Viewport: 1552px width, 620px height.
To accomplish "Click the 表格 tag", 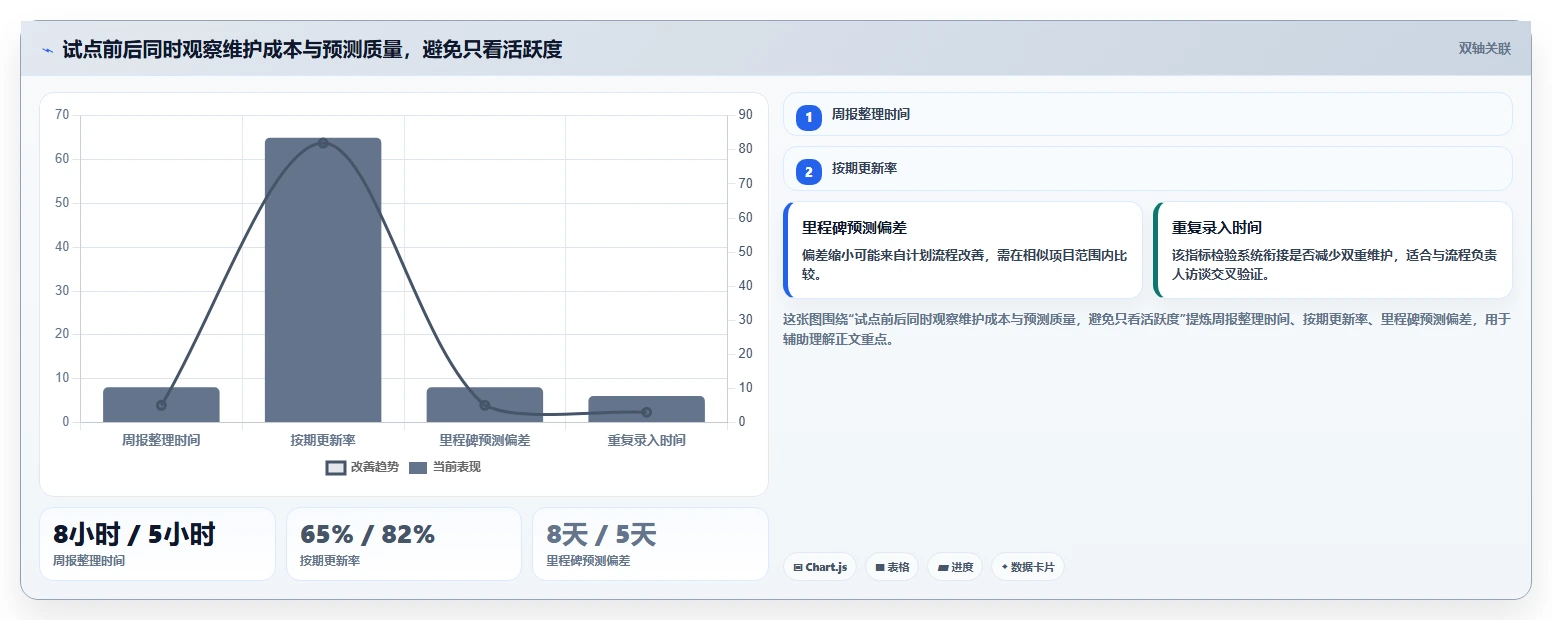I will (x=892, y=567).
